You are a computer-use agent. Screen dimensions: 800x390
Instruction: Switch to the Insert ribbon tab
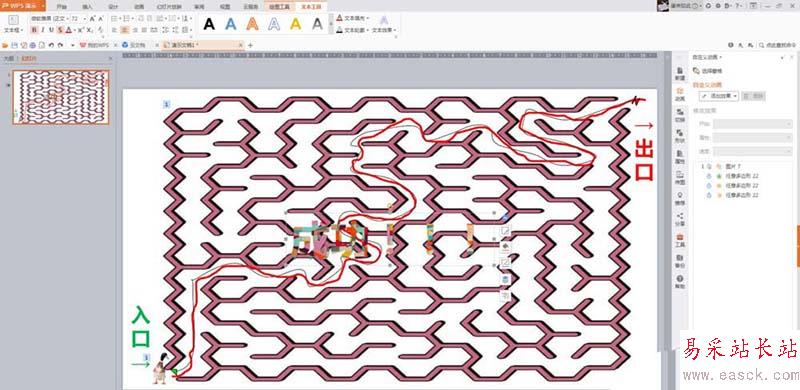tap(87, 7)
